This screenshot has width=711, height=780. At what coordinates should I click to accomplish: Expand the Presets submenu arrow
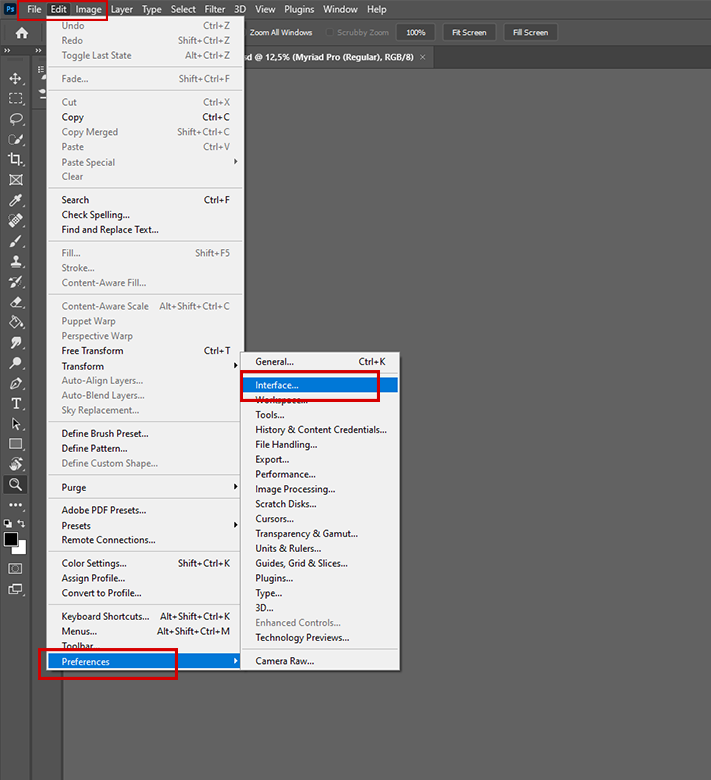tap(235, 525)
